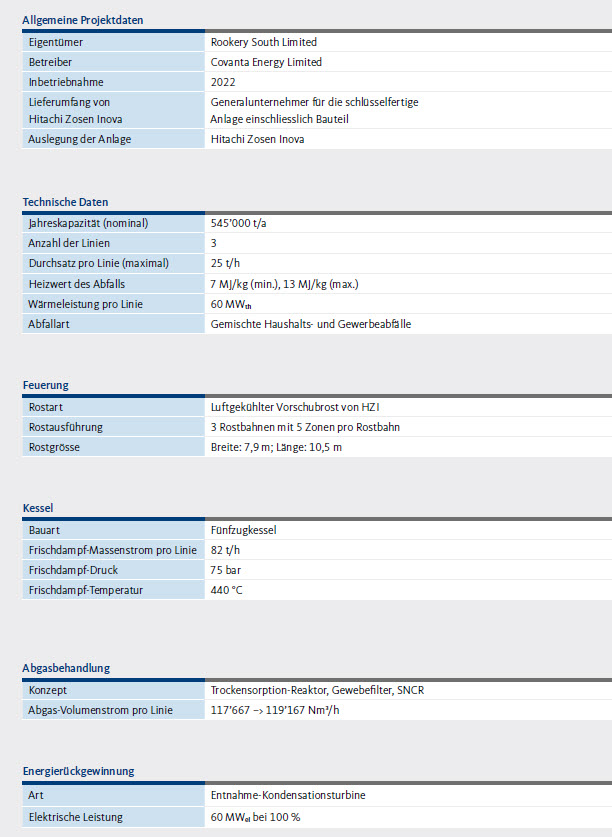Select the 'Fünfzugkessel' cell
The height and width of the screenshot is (837, 612).
coord(243,529)
